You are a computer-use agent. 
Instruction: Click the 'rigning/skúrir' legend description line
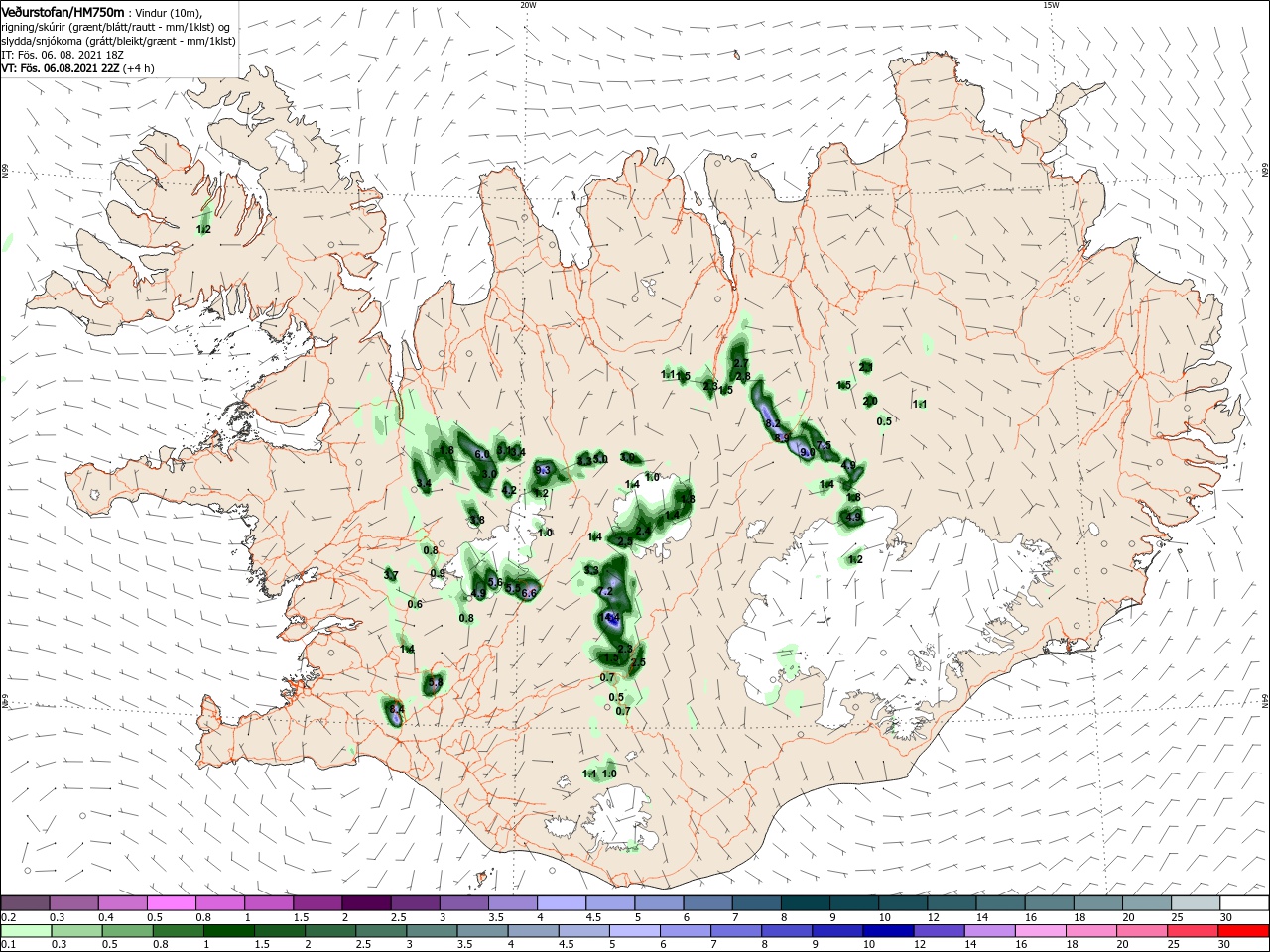(116, 27)
